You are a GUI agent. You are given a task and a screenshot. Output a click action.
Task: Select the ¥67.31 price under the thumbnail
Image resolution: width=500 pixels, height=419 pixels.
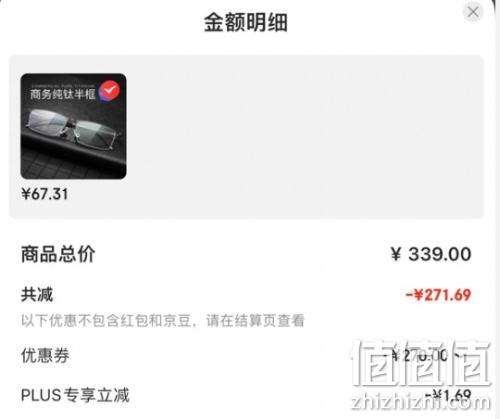(45, 194)
